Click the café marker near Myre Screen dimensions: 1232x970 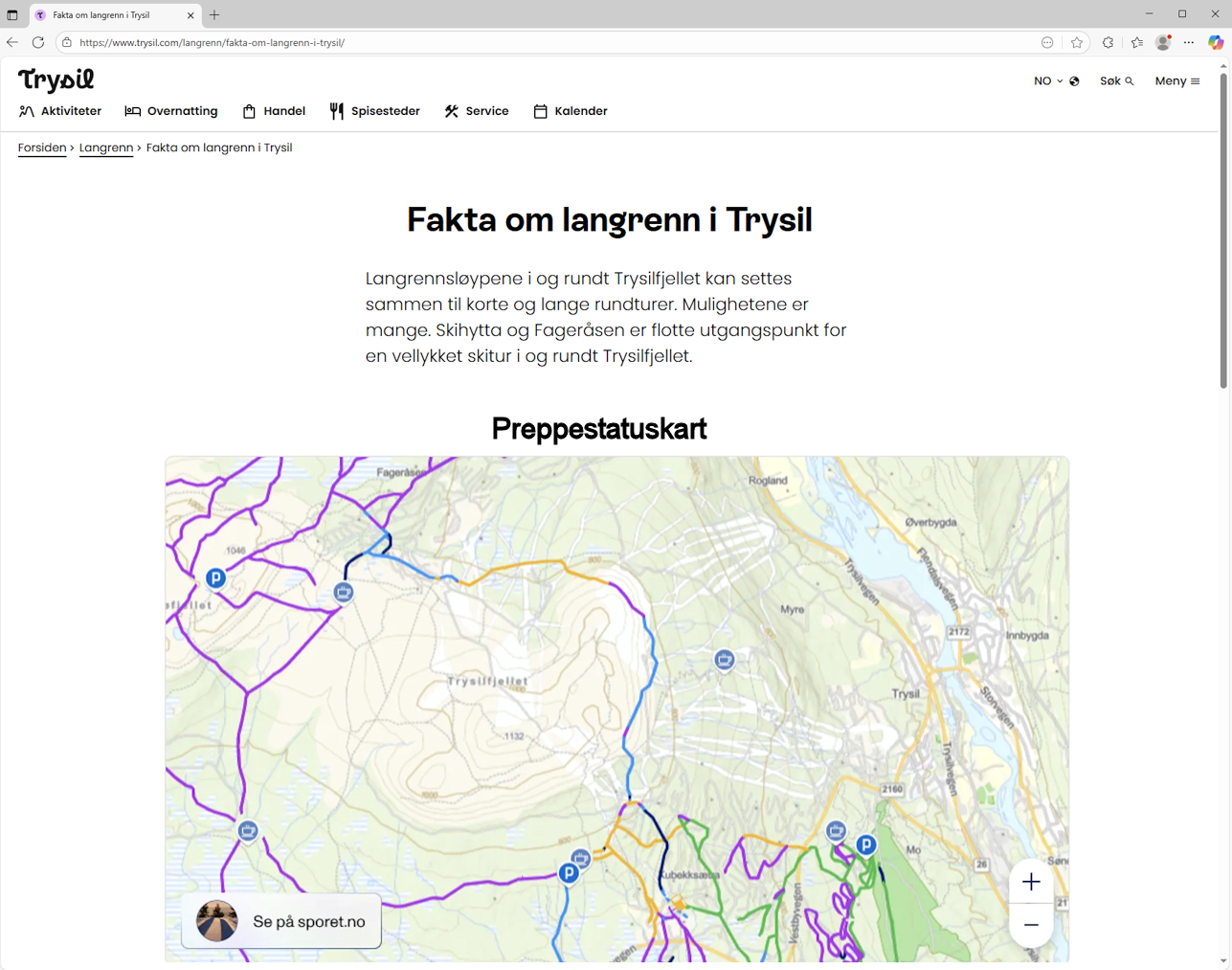click(725, 659)
